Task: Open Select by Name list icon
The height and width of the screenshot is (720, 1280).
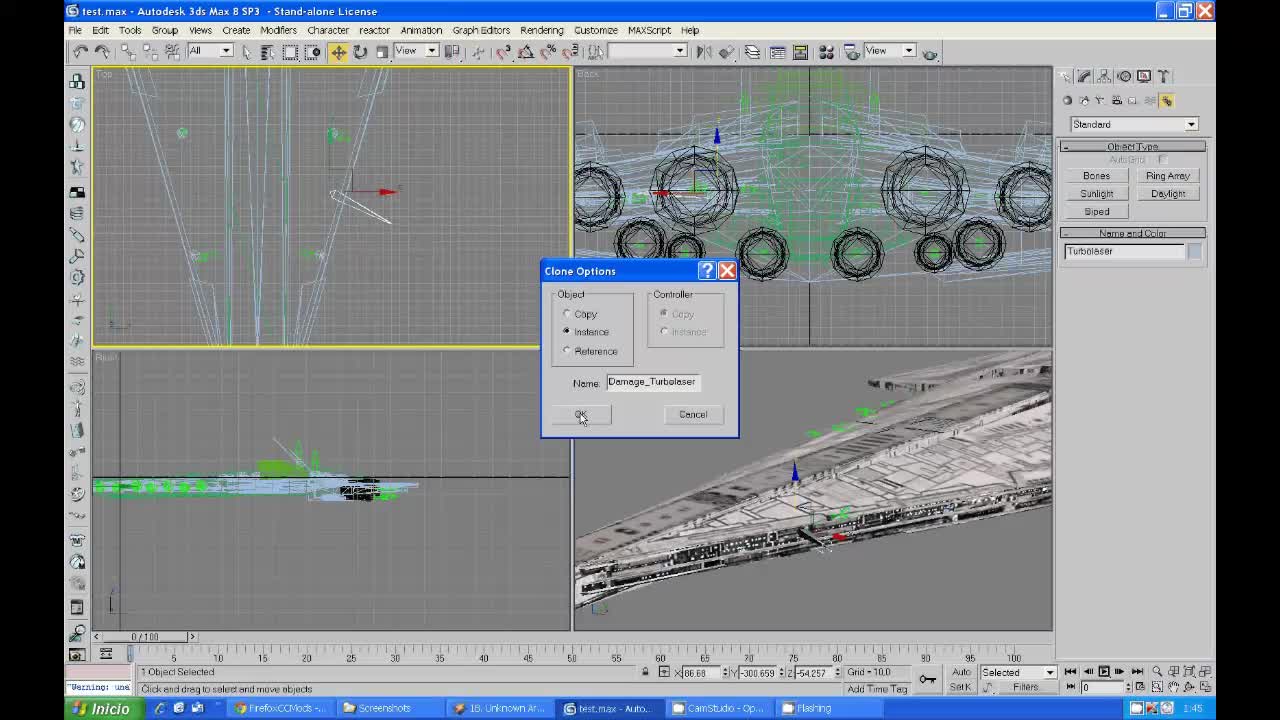Action: point(268,52)
